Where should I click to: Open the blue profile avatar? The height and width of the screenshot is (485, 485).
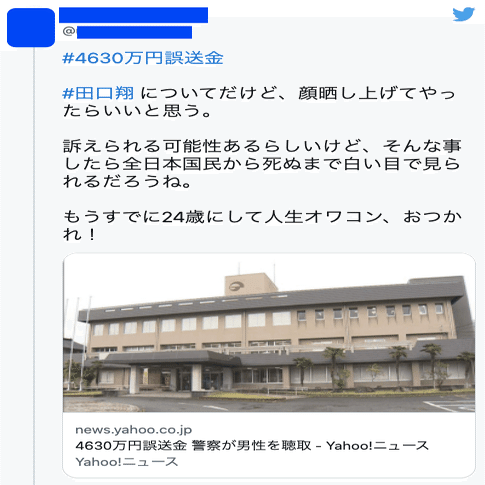click(x=31, y=28)
